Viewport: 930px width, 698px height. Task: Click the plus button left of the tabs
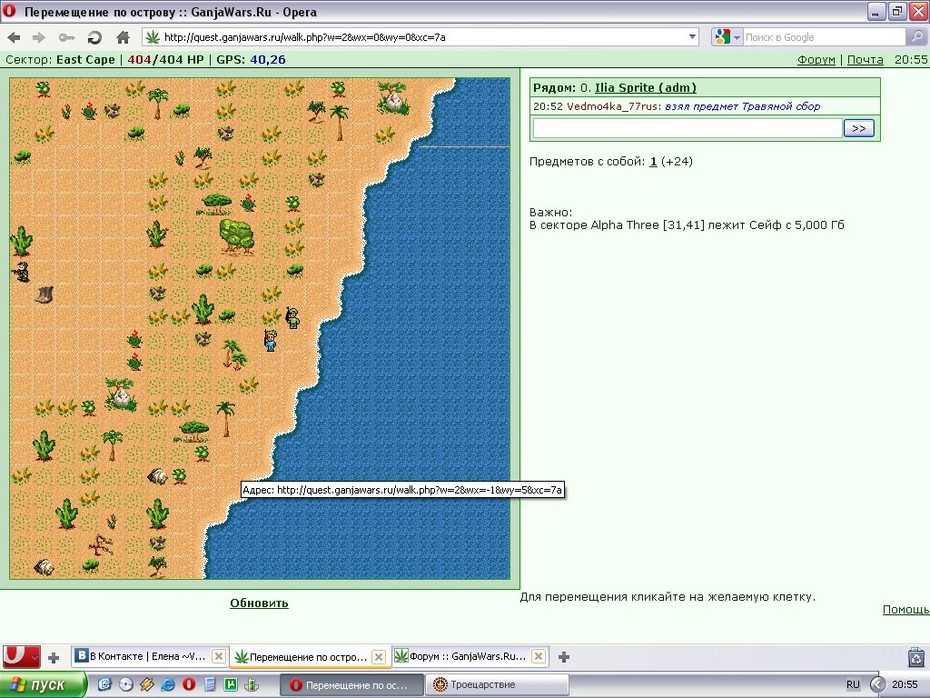click(53, 657)
